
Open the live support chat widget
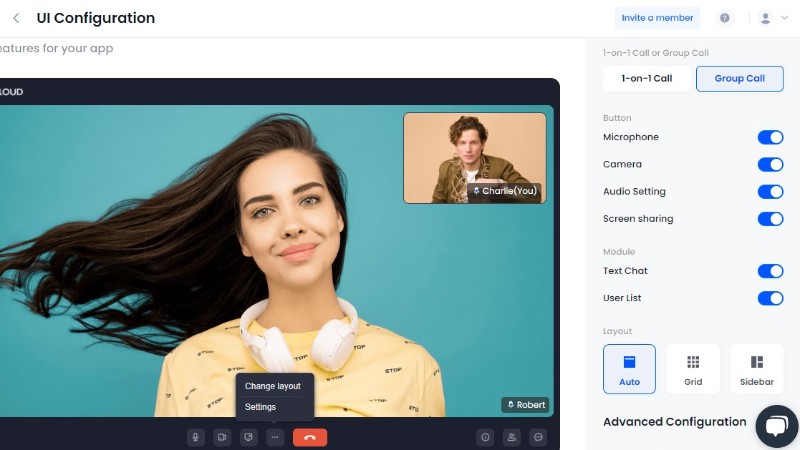(x=777, y=427)
